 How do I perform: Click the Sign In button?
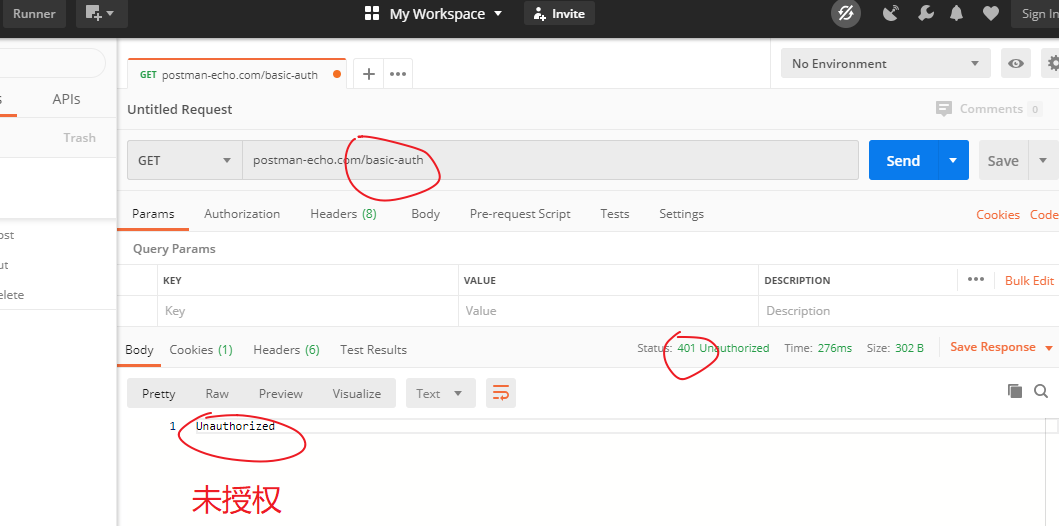click(1035, 14)
